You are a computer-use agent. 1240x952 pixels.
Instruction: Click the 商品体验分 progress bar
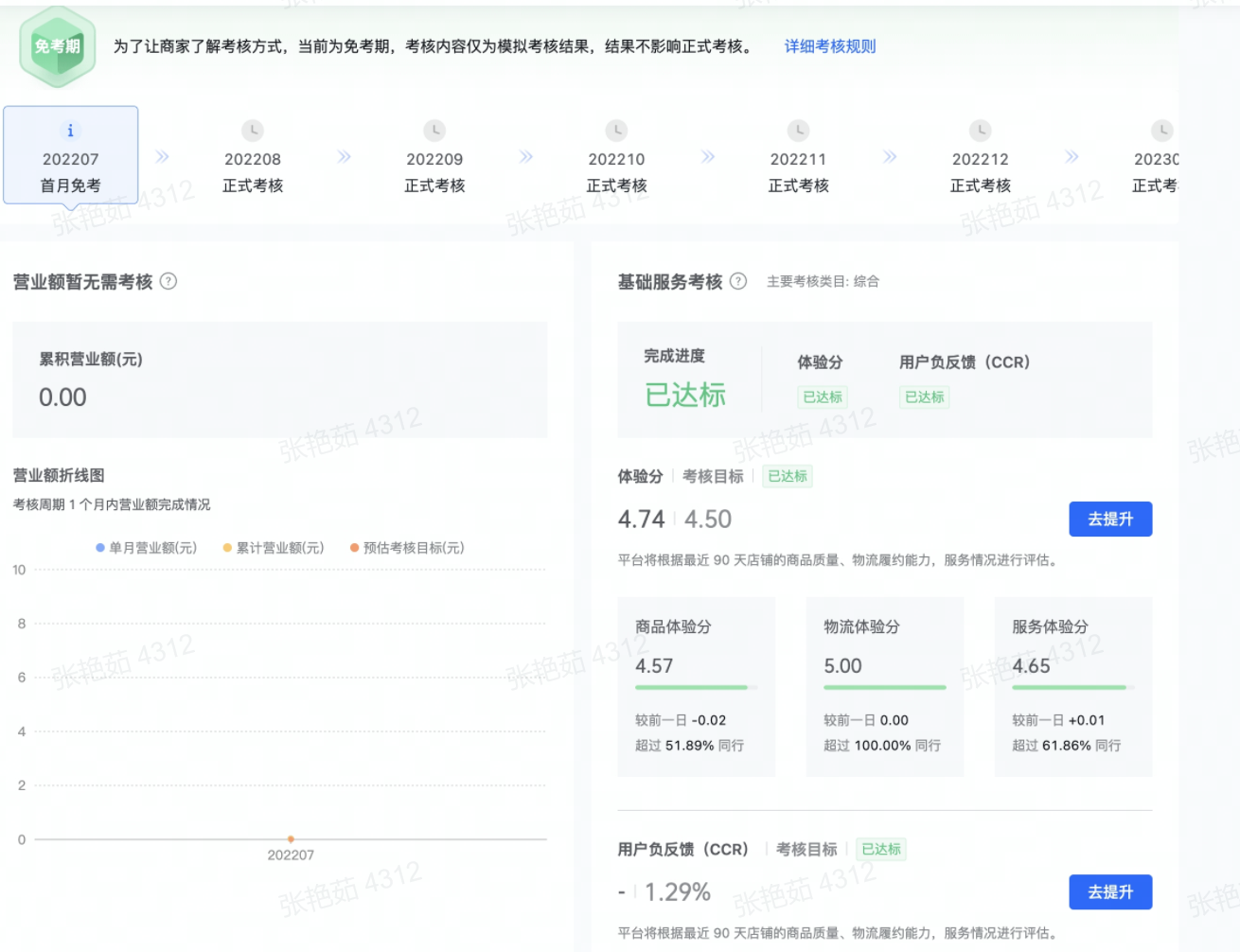coord(696,689)
